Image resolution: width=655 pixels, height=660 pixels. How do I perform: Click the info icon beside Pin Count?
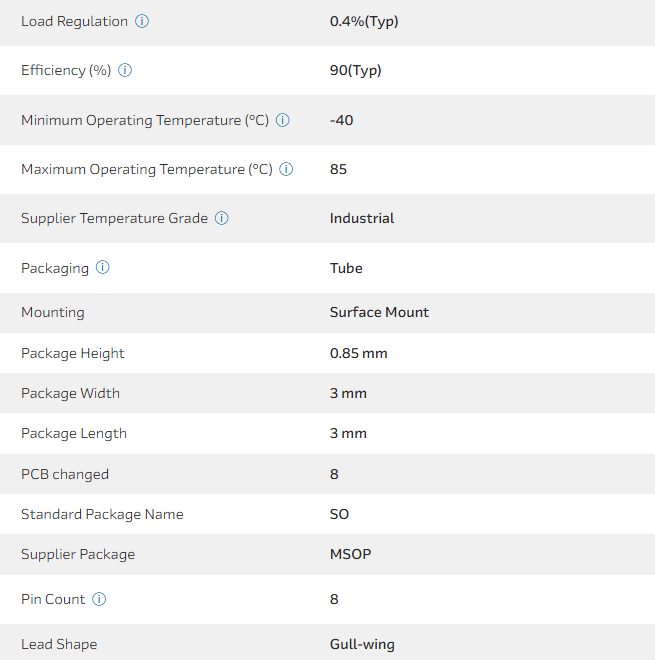click(99, 599)
